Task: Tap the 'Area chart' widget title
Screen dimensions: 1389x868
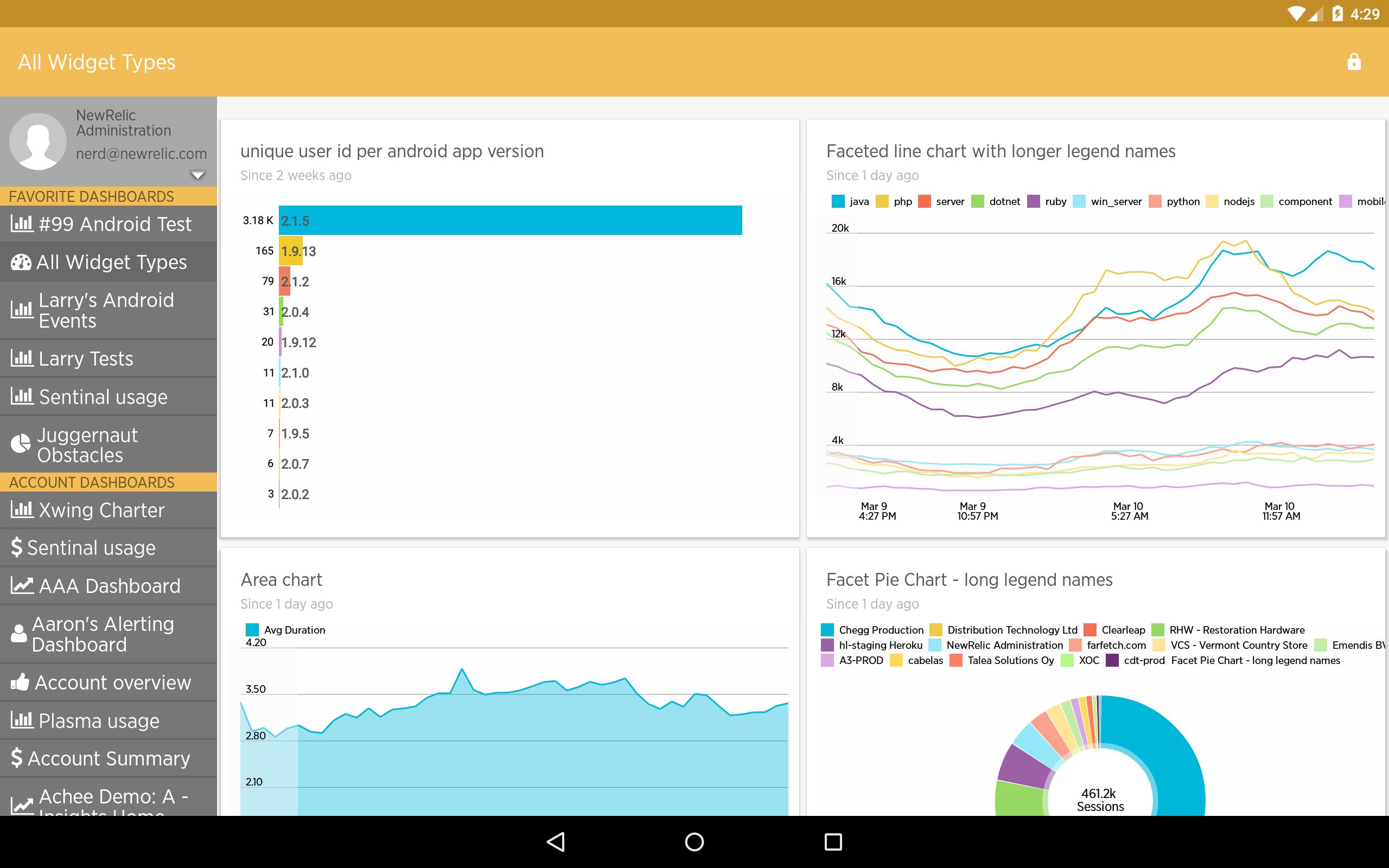Action: click(x=281, y=580)
